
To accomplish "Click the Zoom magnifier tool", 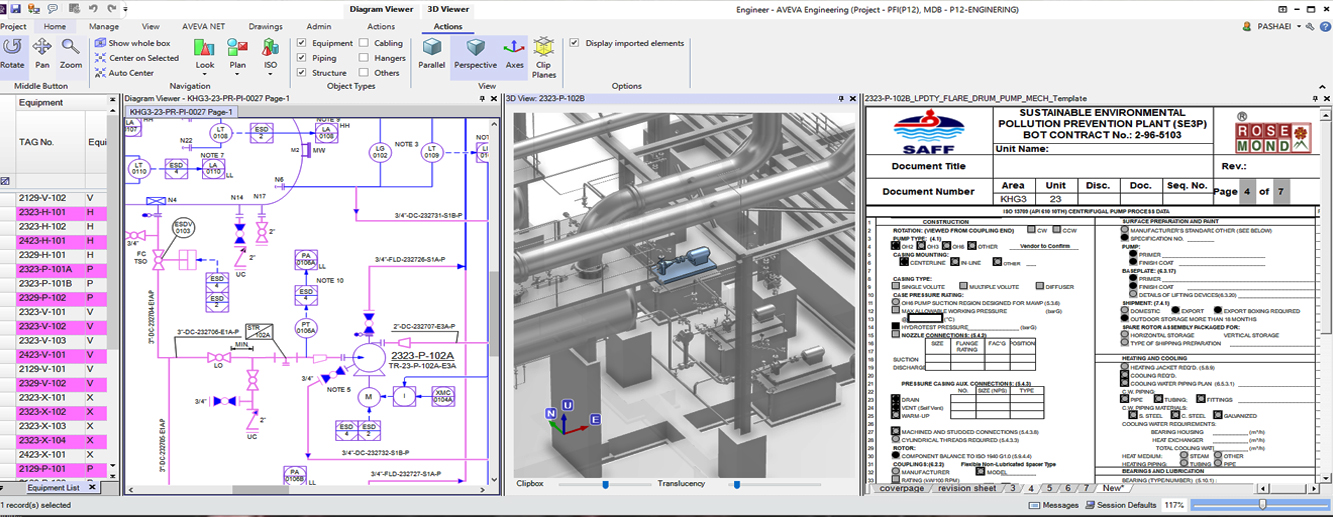I will 71,52.
